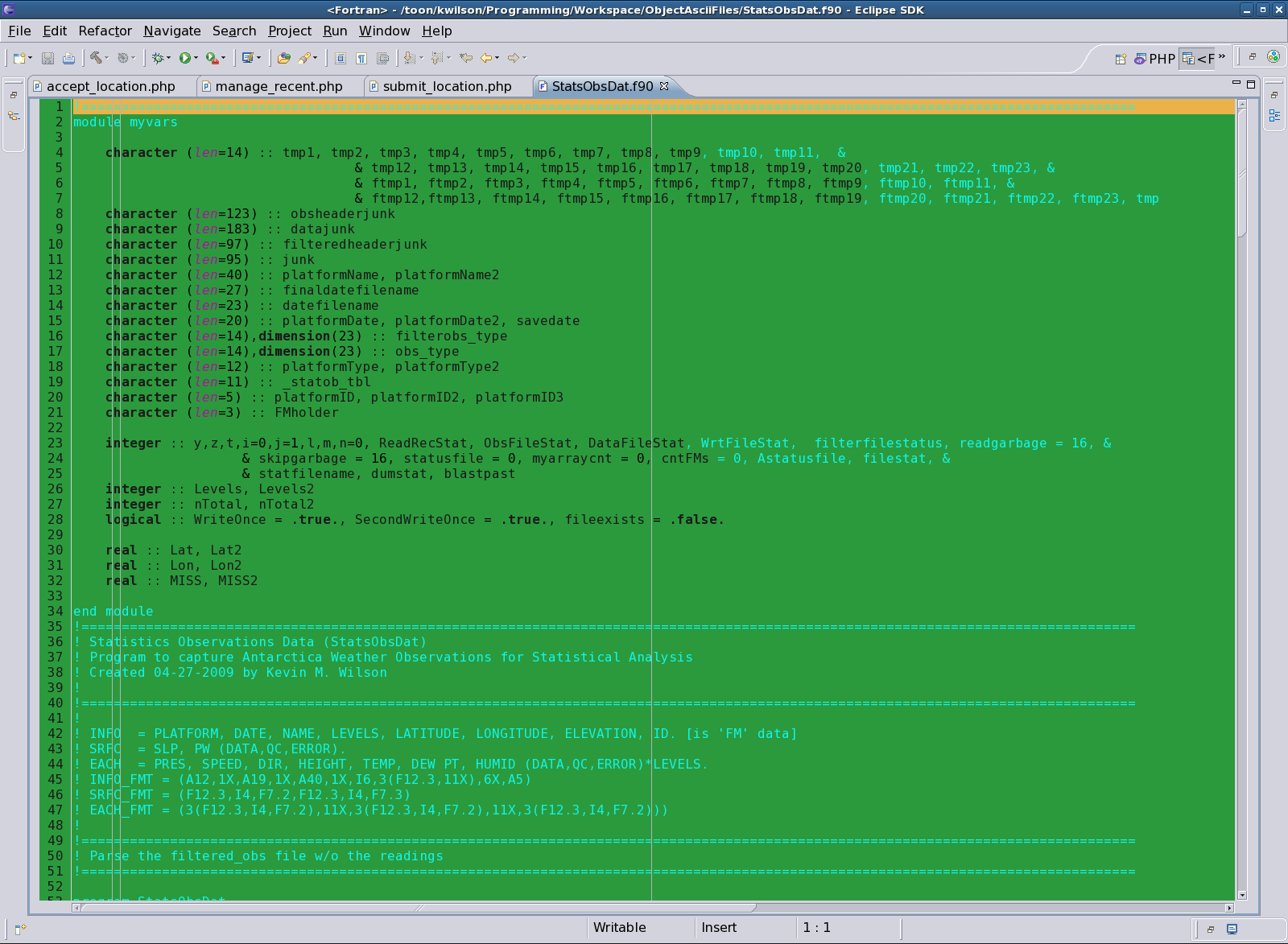The image size is (1288, 944).
Task: Click line 2 'module myvars' in editor
Action: (126, 122)
